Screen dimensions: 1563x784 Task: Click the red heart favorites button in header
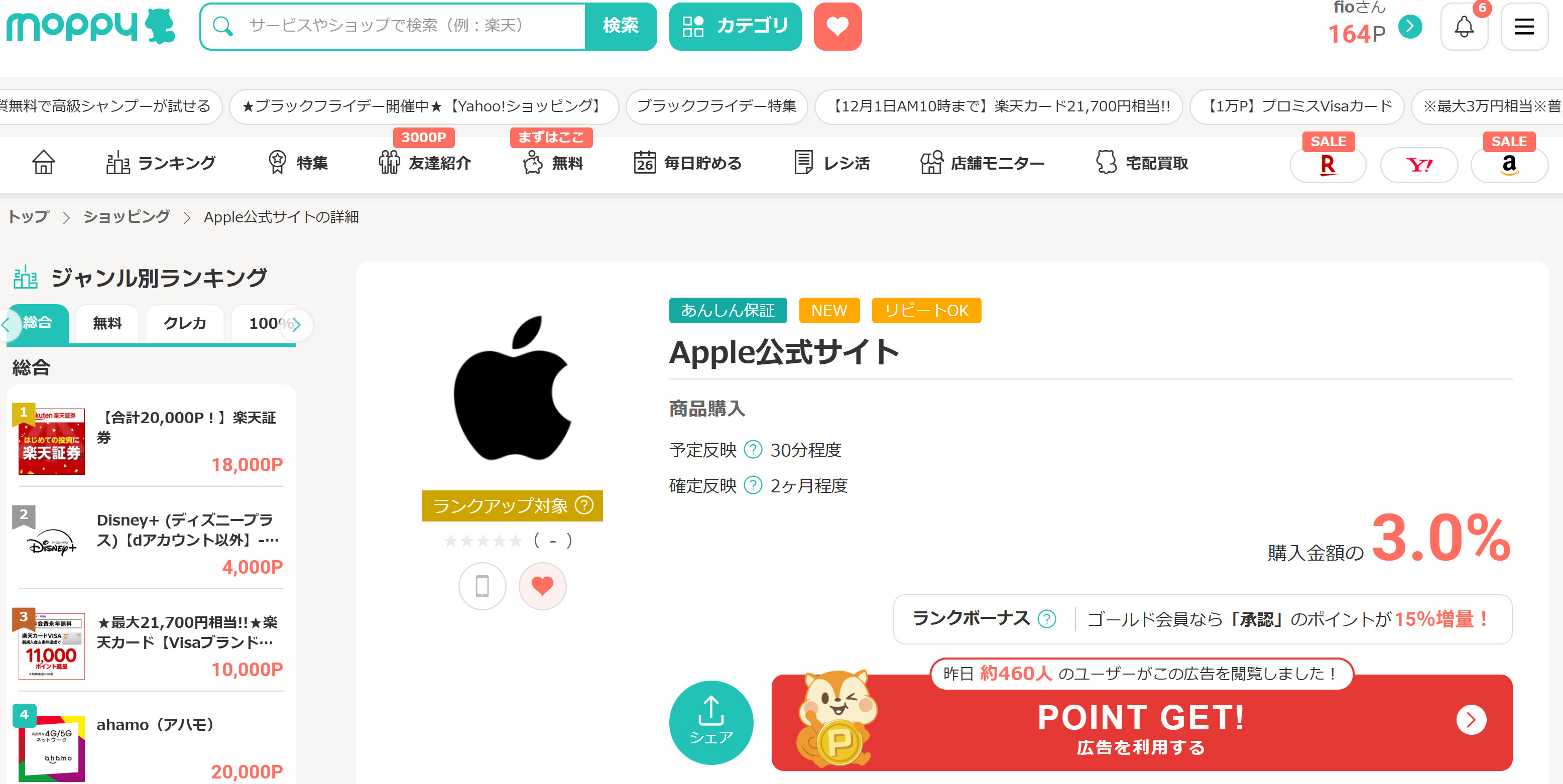(837, 27)
